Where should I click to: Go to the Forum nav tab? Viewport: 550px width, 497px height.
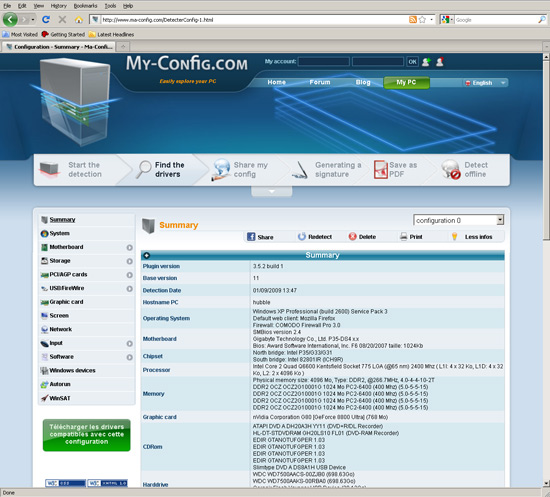[x=320, y=82]
